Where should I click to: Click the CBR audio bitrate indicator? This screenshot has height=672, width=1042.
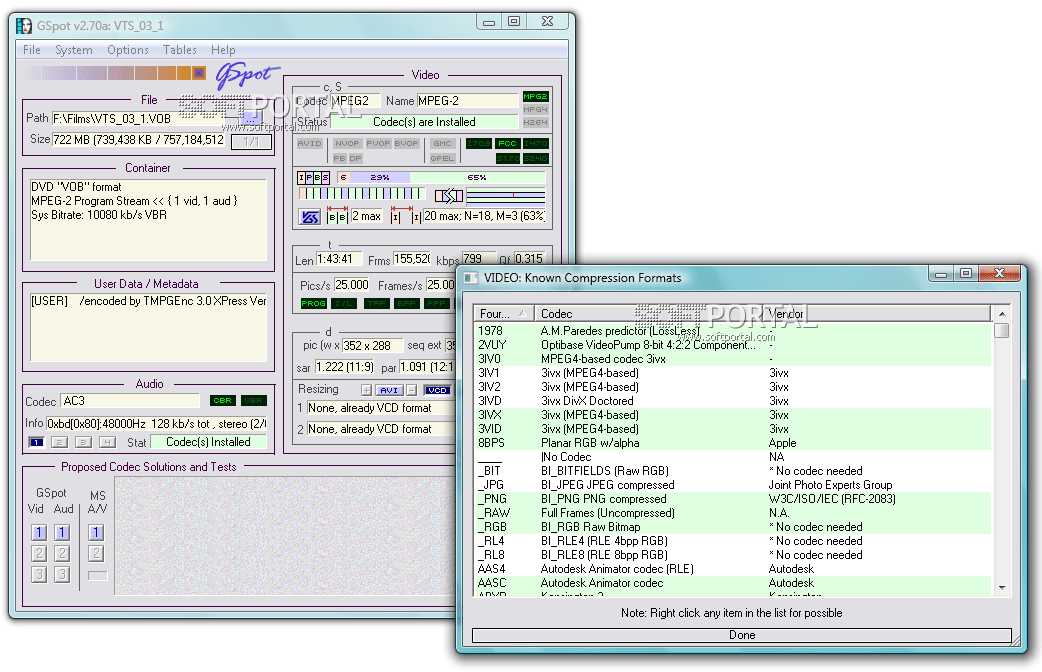222,401
